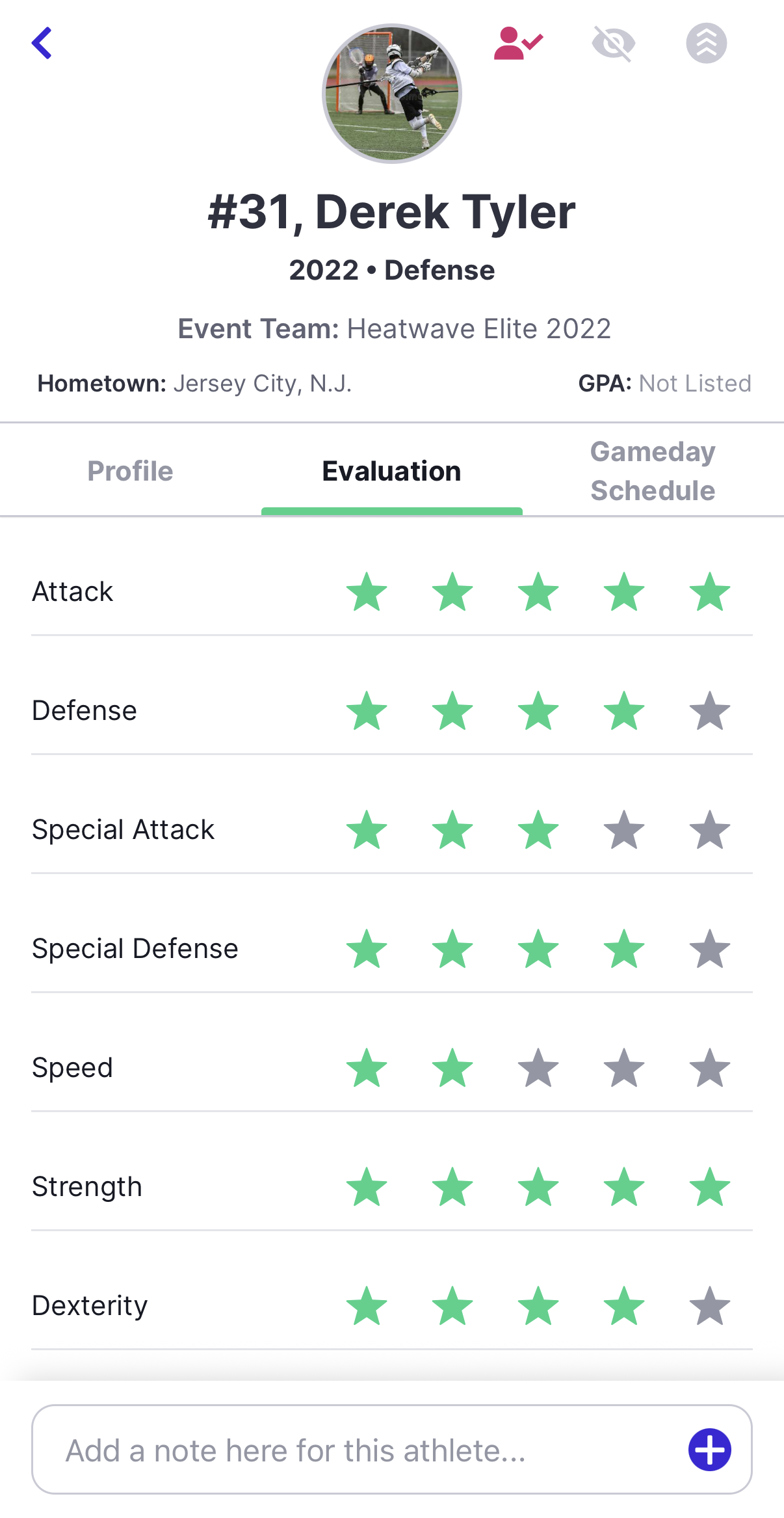
Task: Tap the gray priority chevrons icon
Action: tap(706, 44)
